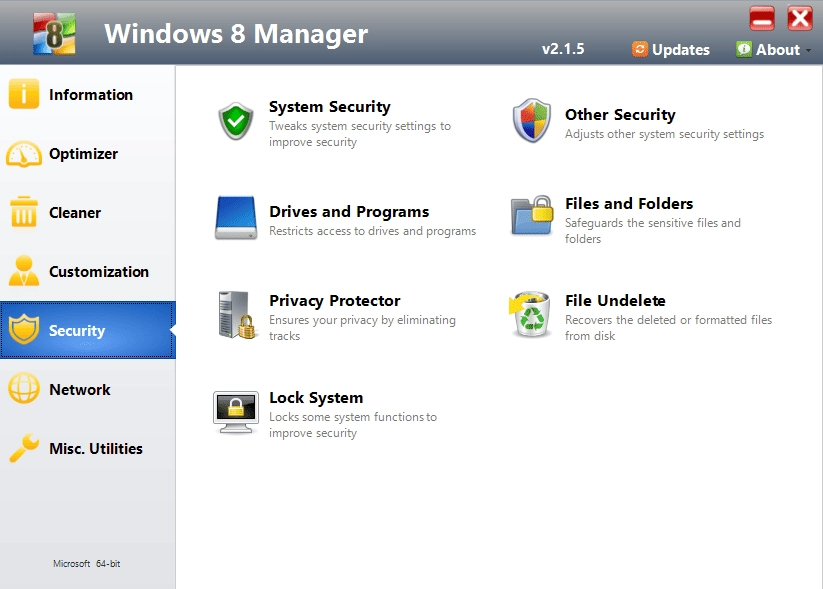Image resolution: width=823 pixels, height=589 pixels.
Task: Minimize the window with red minus button
Action: (762, 18)
